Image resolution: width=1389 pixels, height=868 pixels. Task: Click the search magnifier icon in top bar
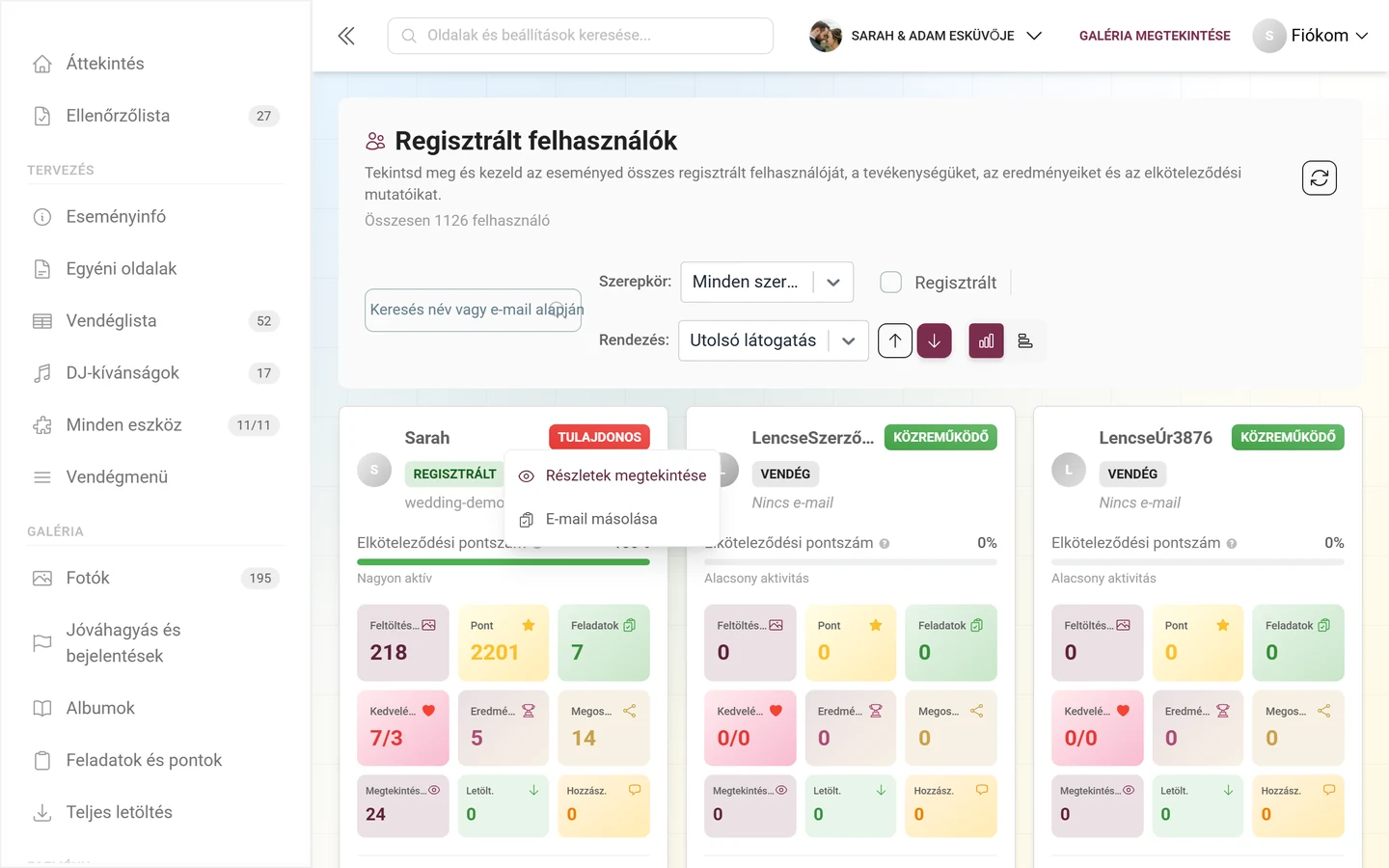click(409, 36)
